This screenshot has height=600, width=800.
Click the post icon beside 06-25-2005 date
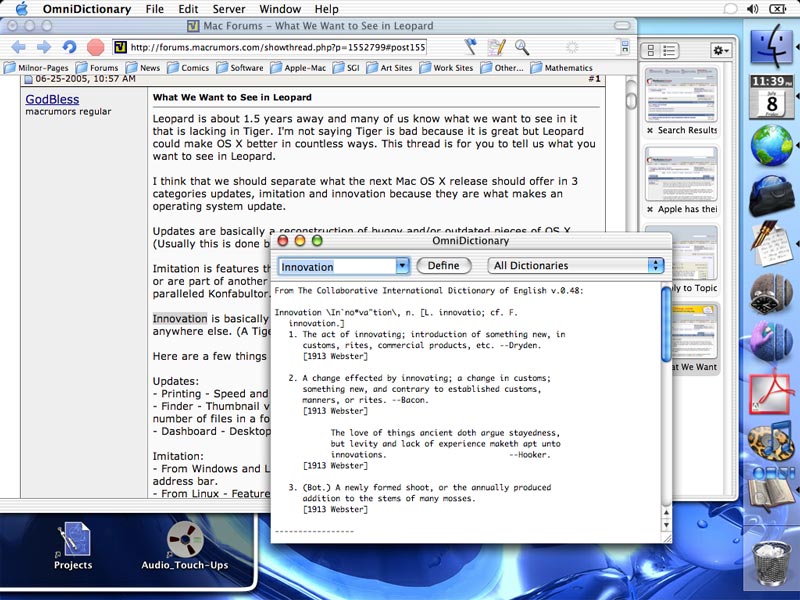click(x=29, y=79)
